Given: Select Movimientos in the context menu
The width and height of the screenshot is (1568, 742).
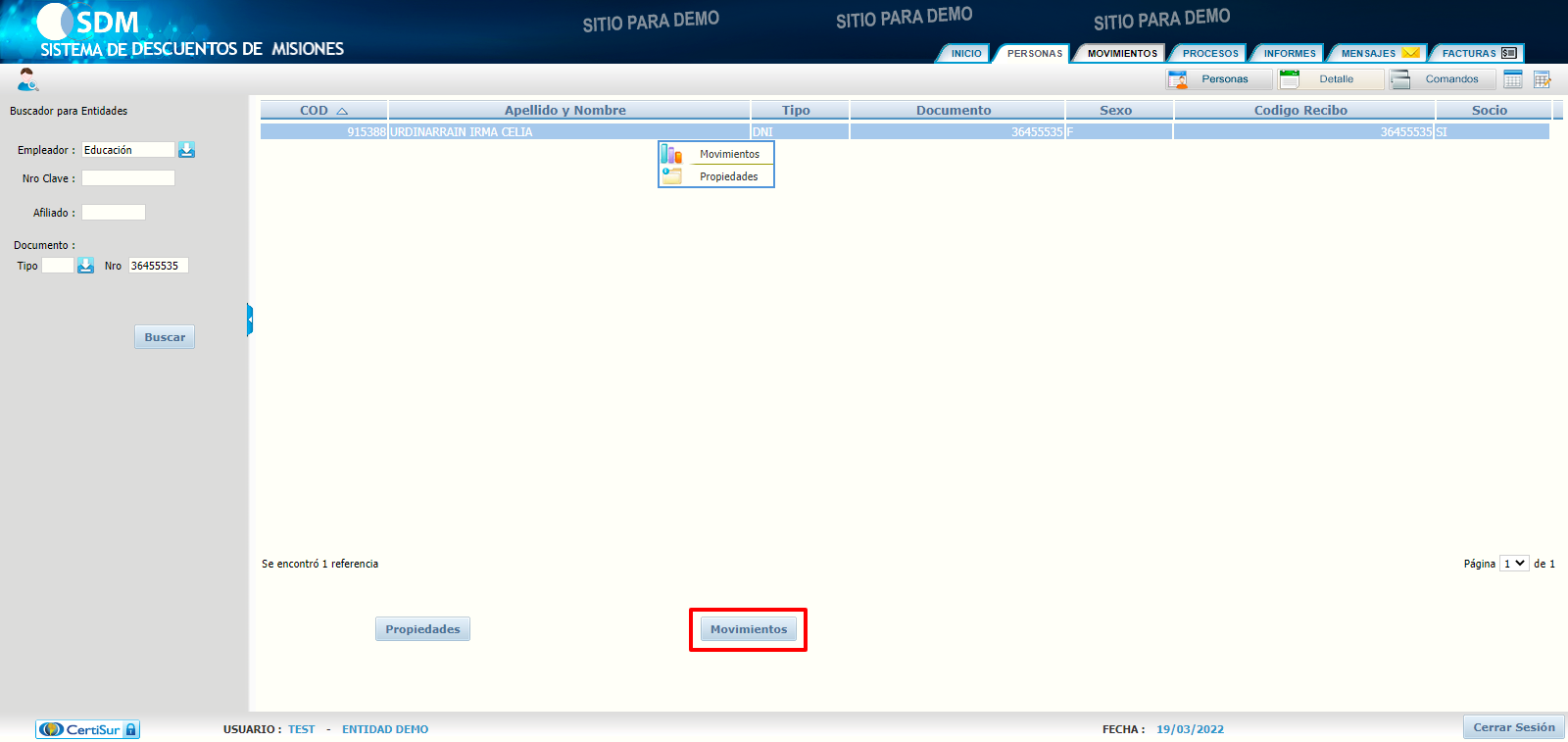Looking at the screenshot, I should [x=729, y=154].
